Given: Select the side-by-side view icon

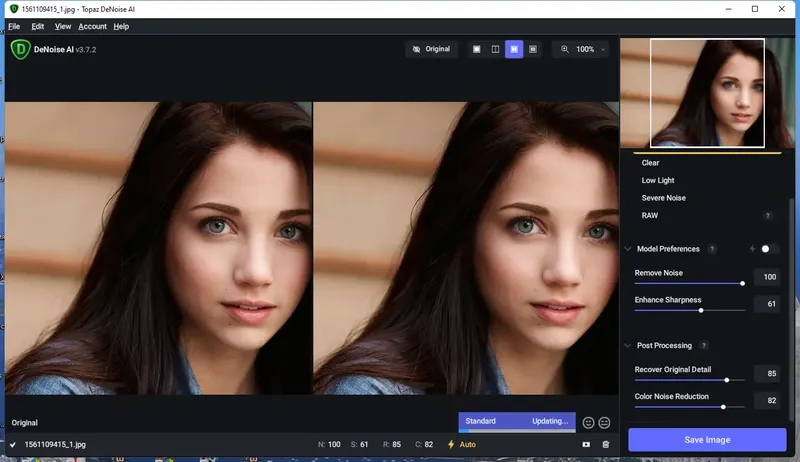Looking at the screenshot, I should [514, 49].
